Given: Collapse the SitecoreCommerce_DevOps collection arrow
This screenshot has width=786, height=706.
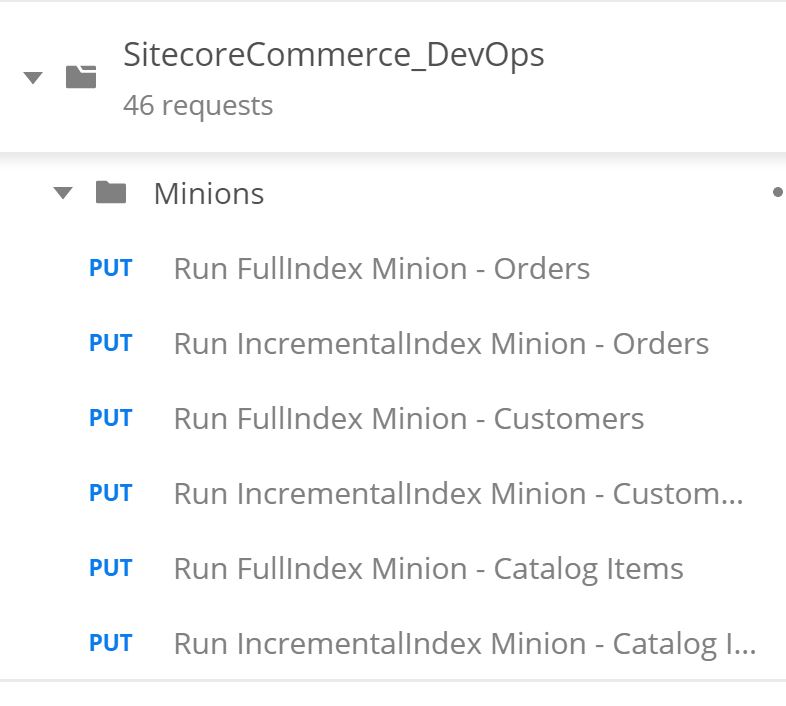Looking at the screenshot, I should pyautogui.click(x=33, y=78).
